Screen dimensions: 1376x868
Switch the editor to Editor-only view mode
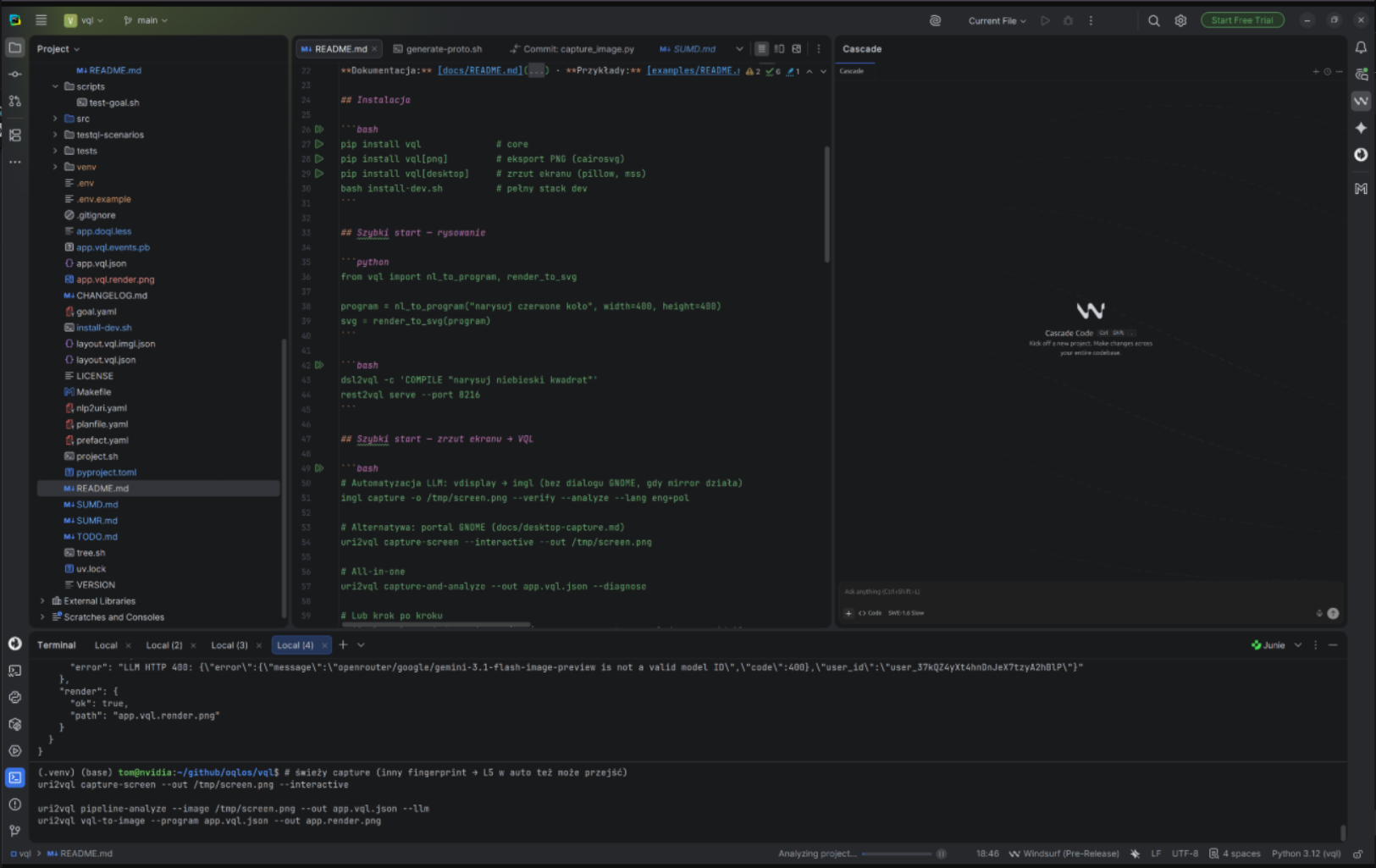click(x=761, y=49)
